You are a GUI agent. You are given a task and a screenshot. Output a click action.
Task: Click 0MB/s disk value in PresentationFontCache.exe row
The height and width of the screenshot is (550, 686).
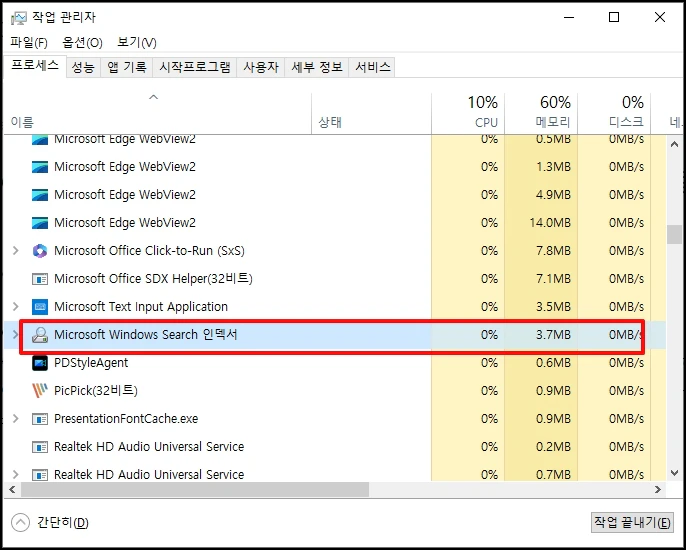(x=626, y=419)
